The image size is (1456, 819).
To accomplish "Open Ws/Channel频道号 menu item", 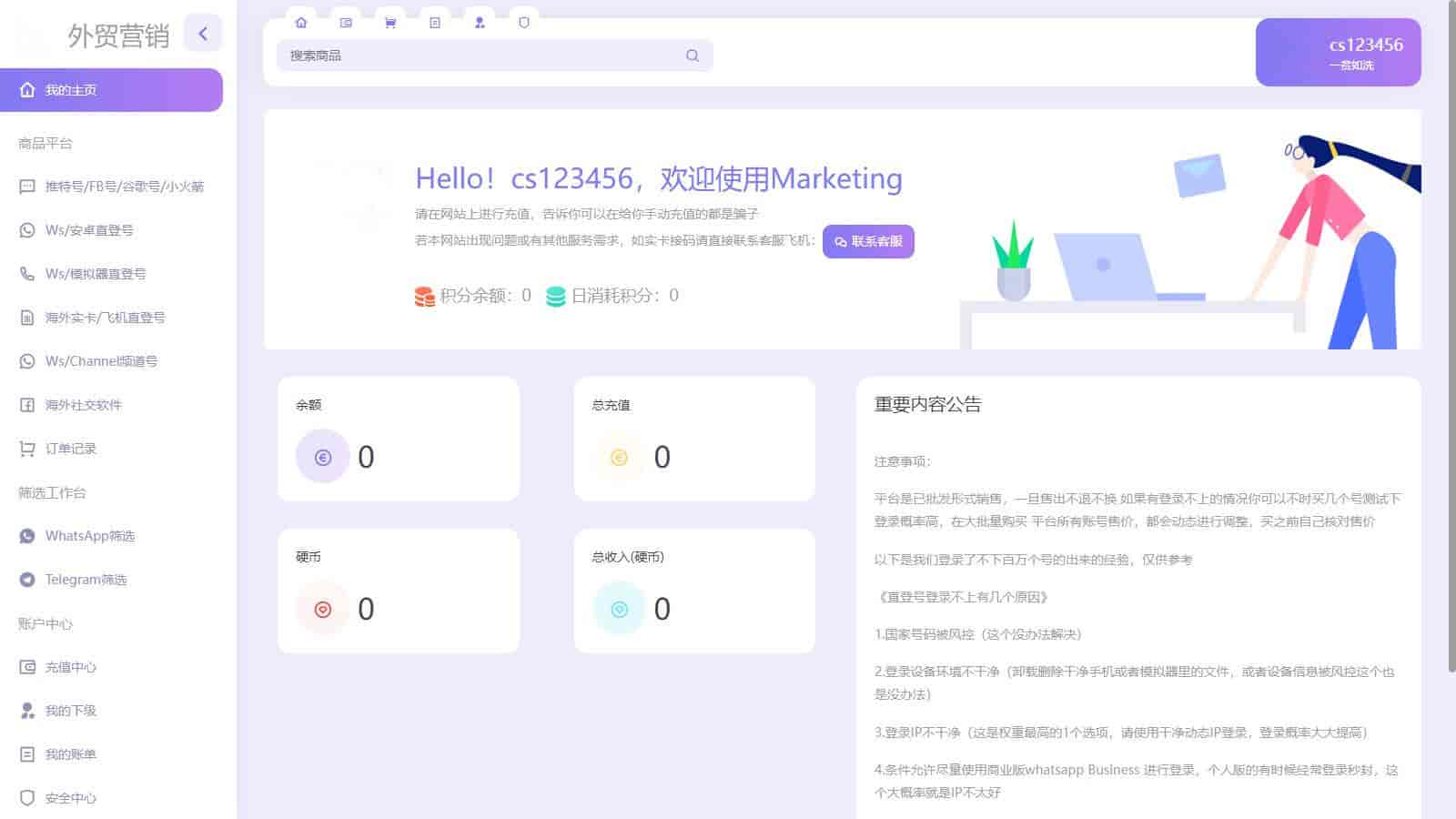I will [x=101, y=361].
